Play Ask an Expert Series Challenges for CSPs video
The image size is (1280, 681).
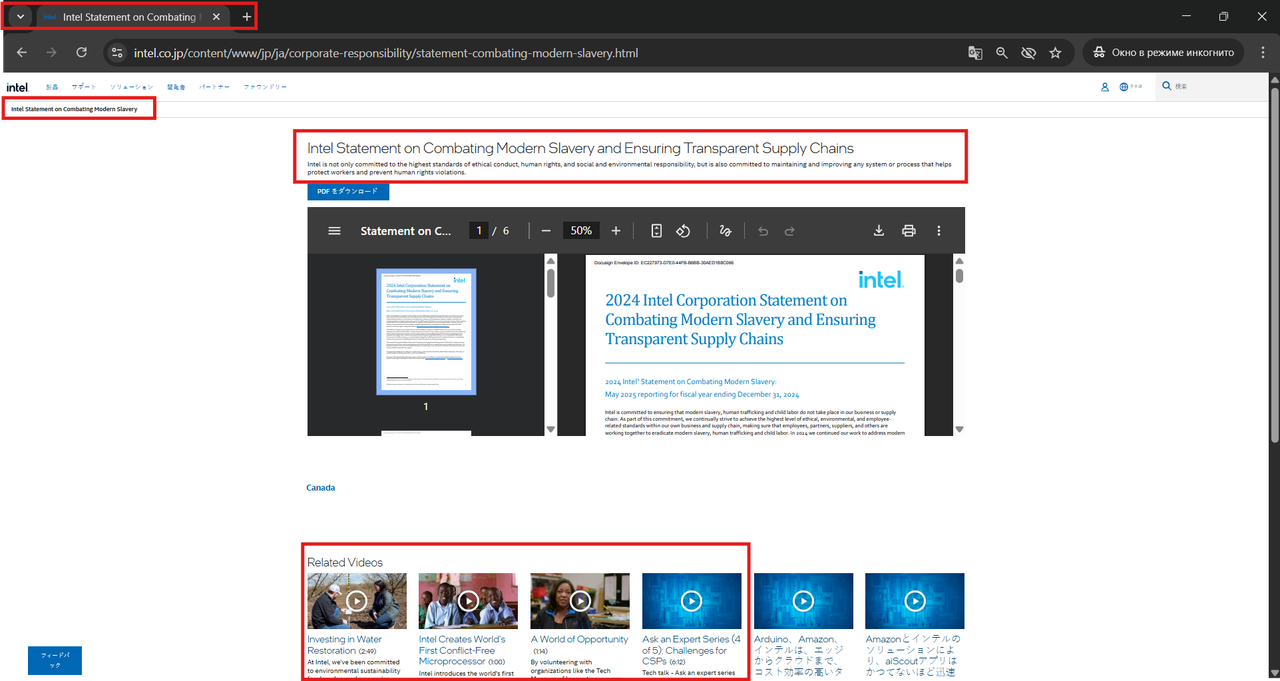pyautogui.click(x=692, y=601)
